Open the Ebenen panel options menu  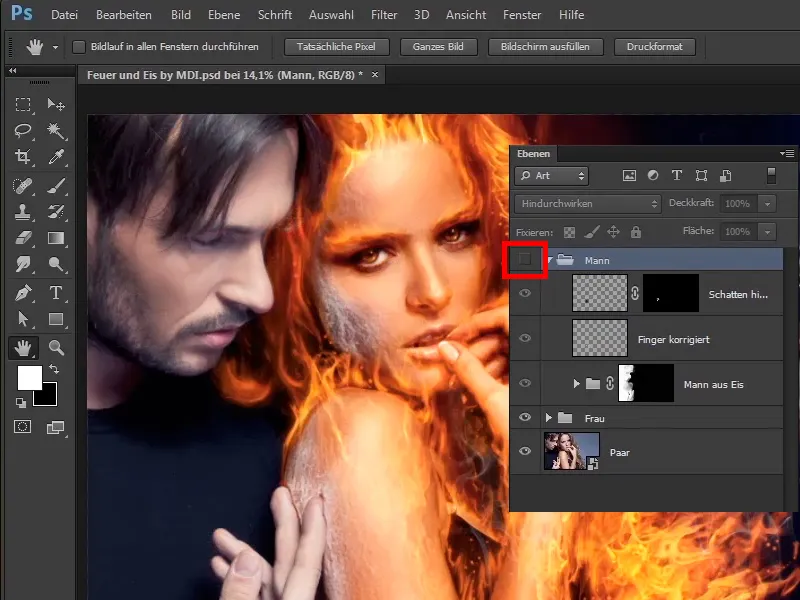787,153
